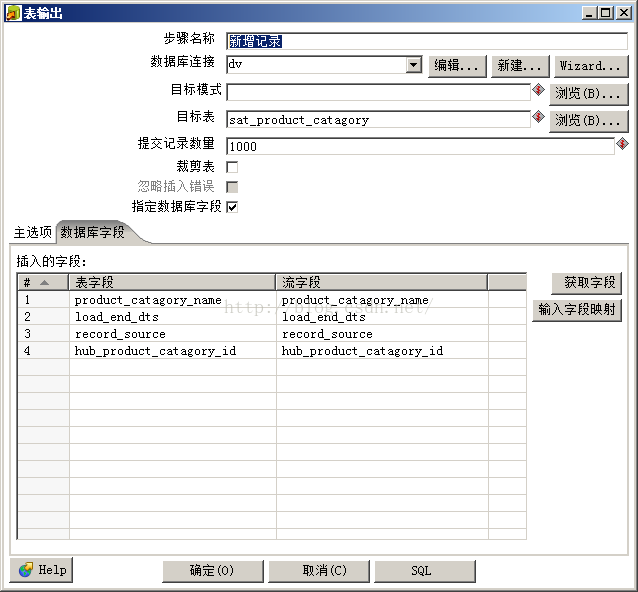The height and width of the screenshot is (592, 638).
Task: Select record_source in 流字段 column
Action: [327, 334]
